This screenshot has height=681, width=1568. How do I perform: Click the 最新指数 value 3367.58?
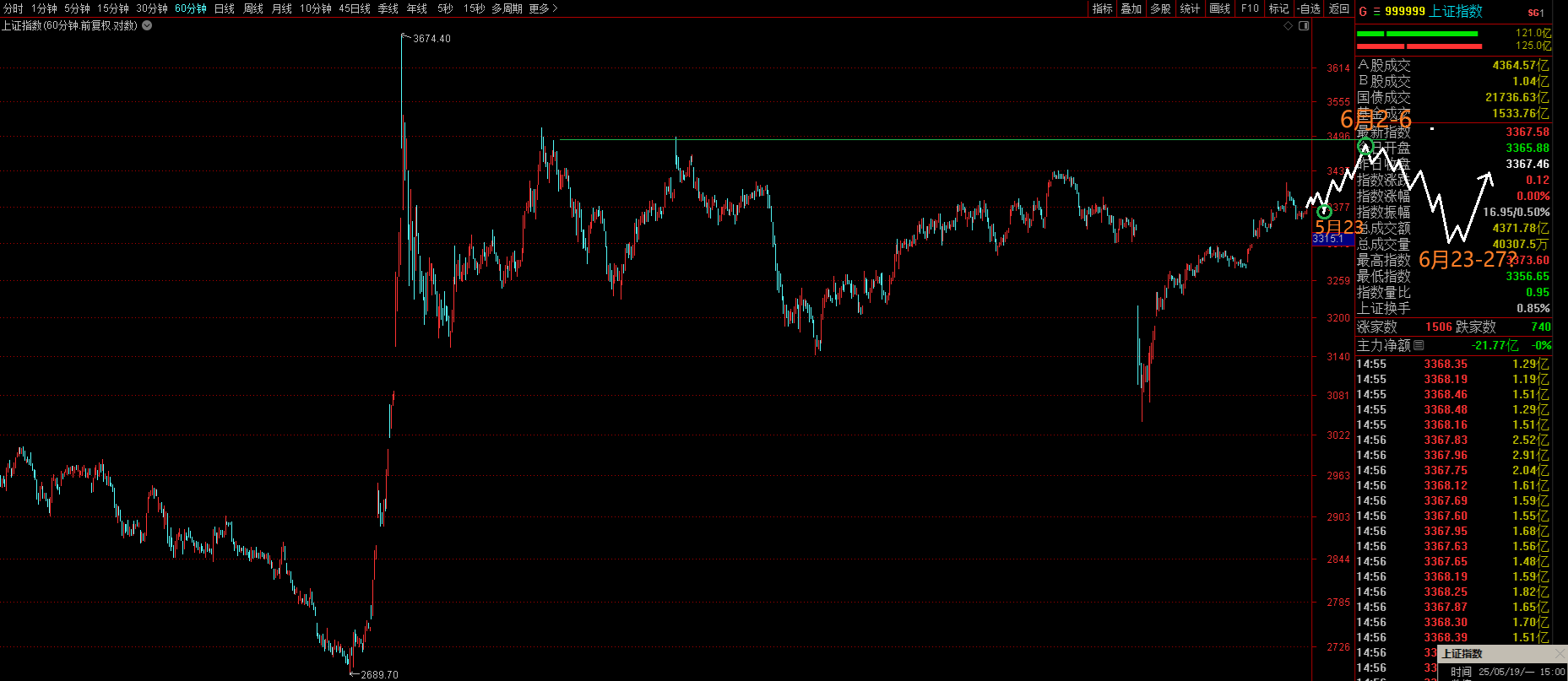click(x=1527, y=132)
